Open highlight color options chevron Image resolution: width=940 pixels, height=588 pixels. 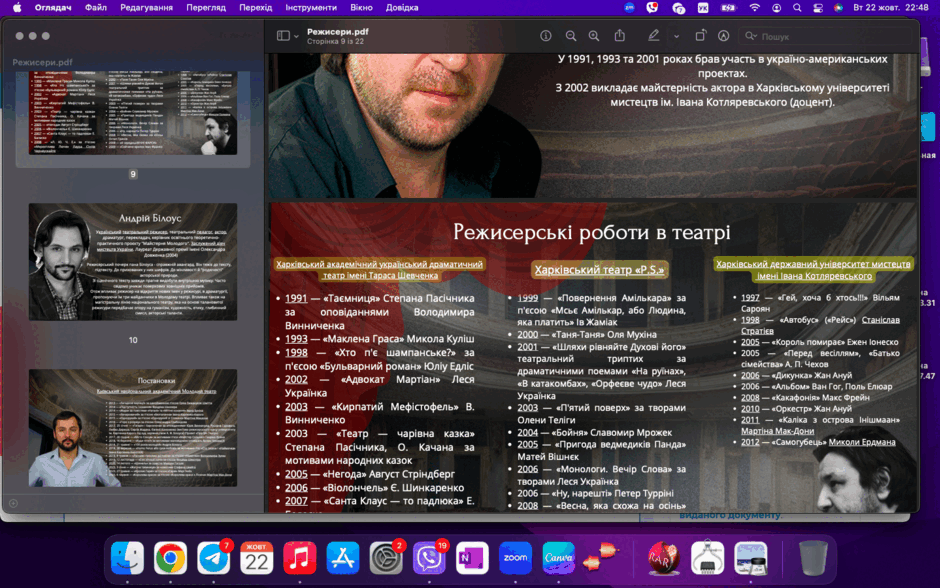[676, 37]
